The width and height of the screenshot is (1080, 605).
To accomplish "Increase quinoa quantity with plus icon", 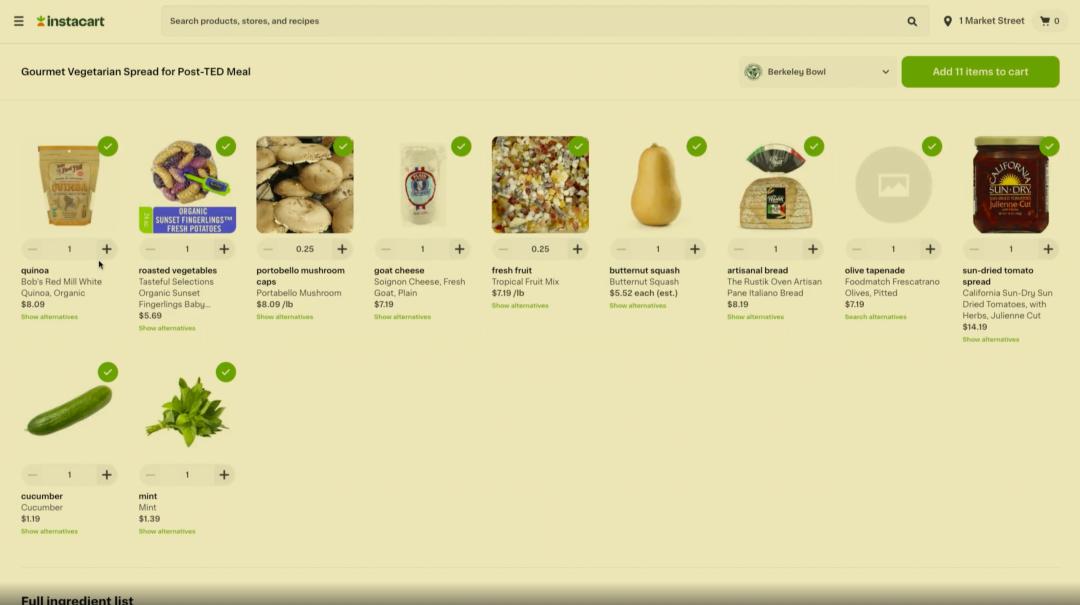I will click(x=106, y=249).
